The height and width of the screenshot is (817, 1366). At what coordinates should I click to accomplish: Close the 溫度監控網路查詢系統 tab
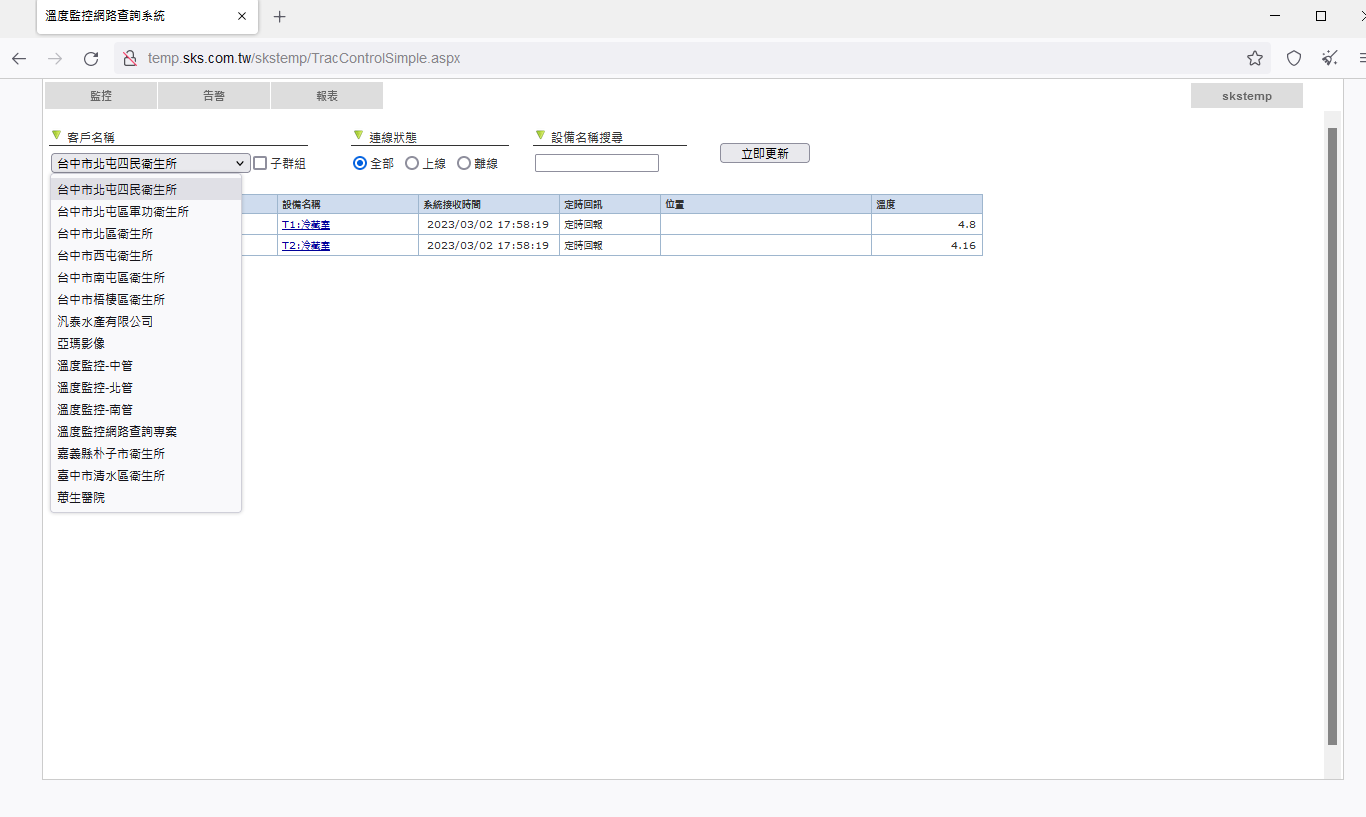coord(242,16)
